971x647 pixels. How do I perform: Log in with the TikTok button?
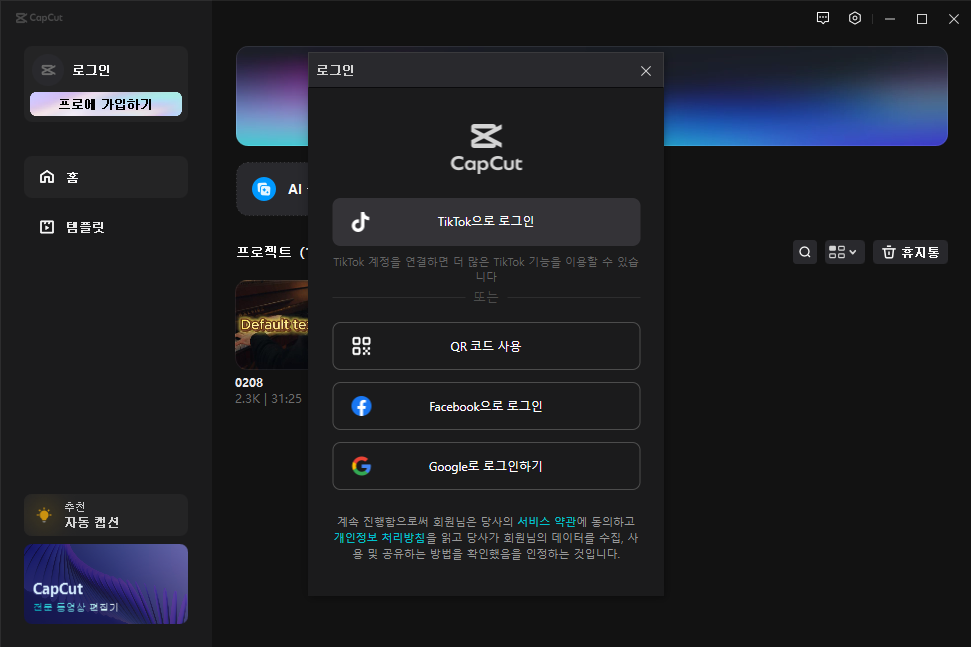[x=486, y=222]
